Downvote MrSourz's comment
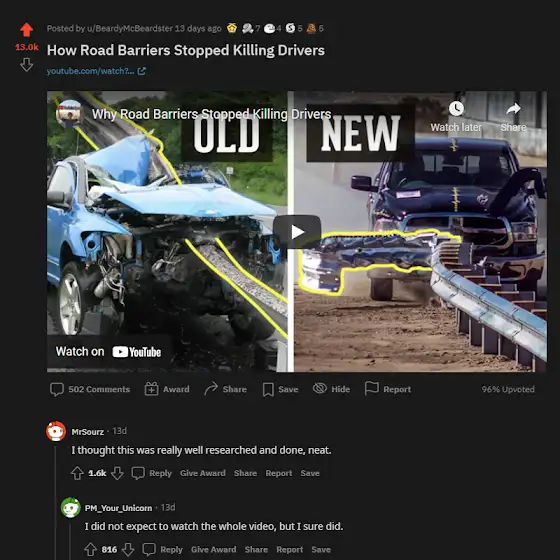Viewport: 560px width, 560px height. (x=117, y=473)
